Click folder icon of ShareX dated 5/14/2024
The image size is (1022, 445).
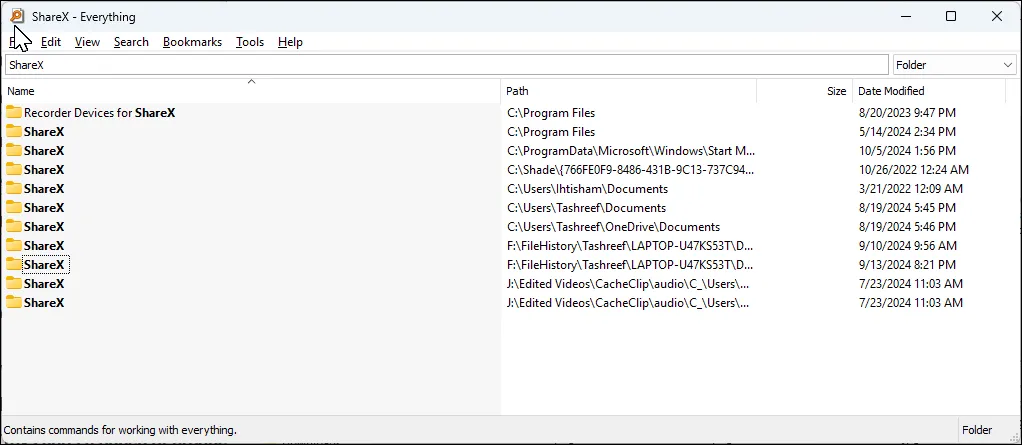click(x=14, y=132)
